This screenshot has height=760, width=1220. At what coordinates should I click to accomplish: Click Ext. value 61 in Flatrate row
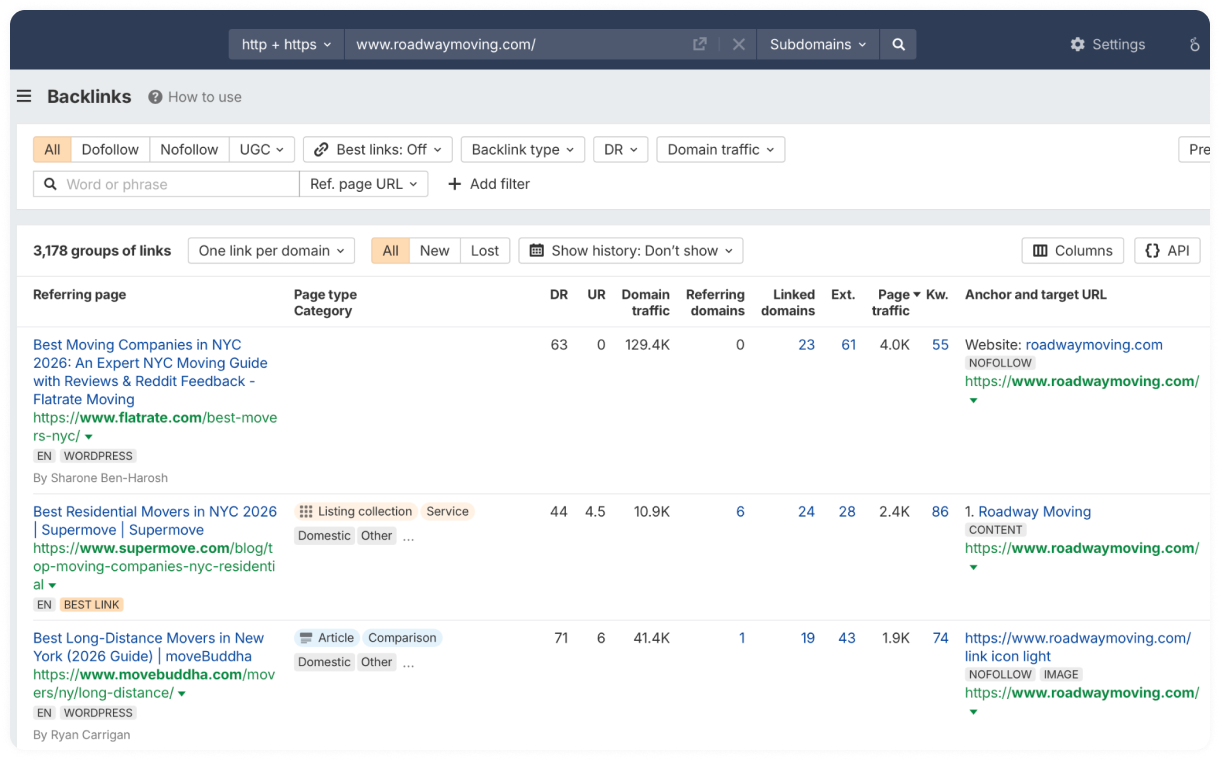click(848, 344)
